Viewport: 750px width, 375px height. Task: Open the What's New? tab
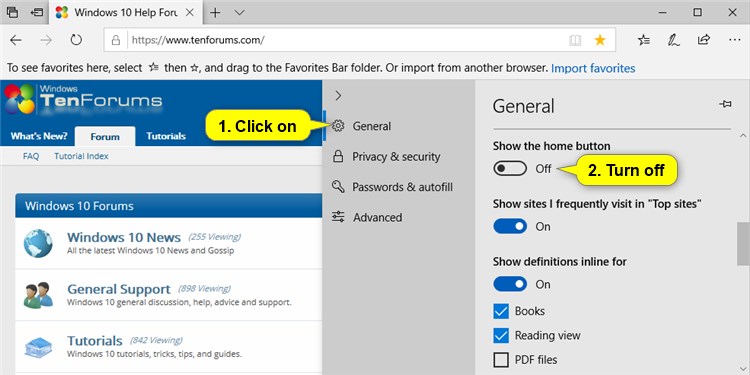[39, 136]
